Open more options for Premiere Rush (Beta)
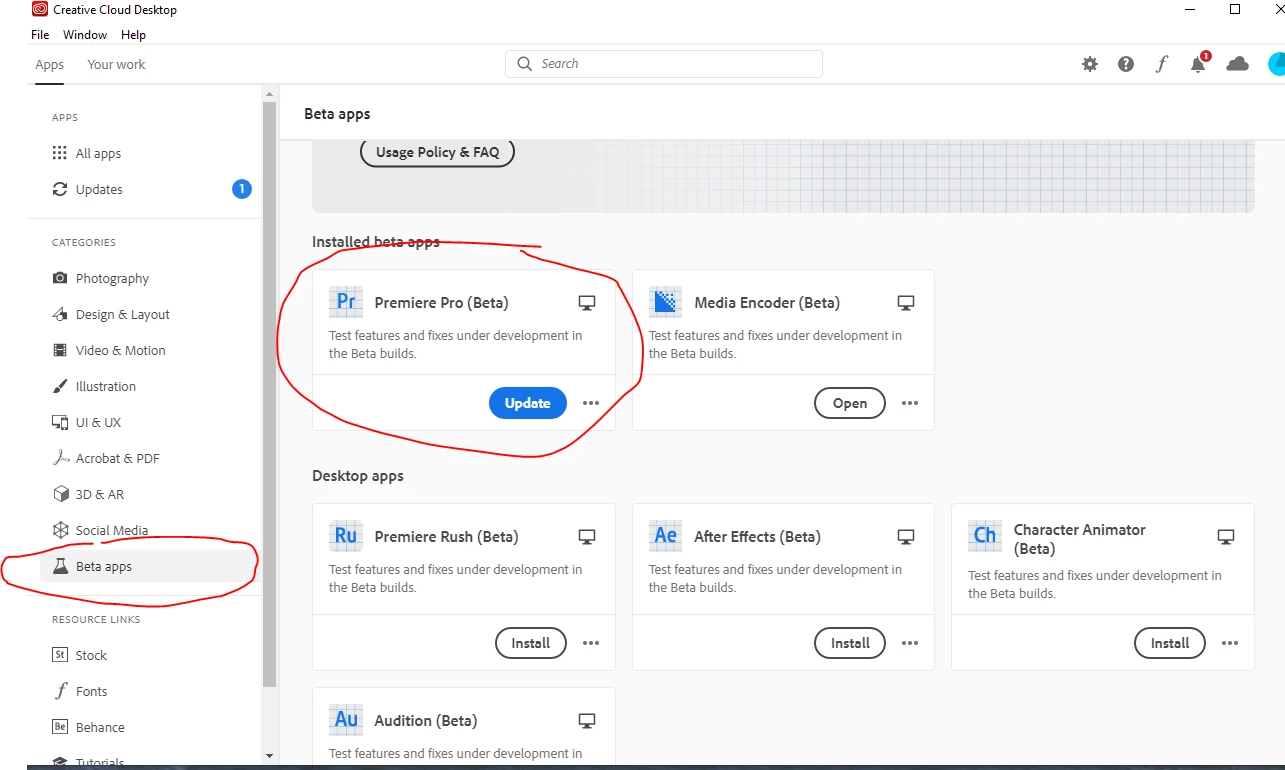 point(591,644)
